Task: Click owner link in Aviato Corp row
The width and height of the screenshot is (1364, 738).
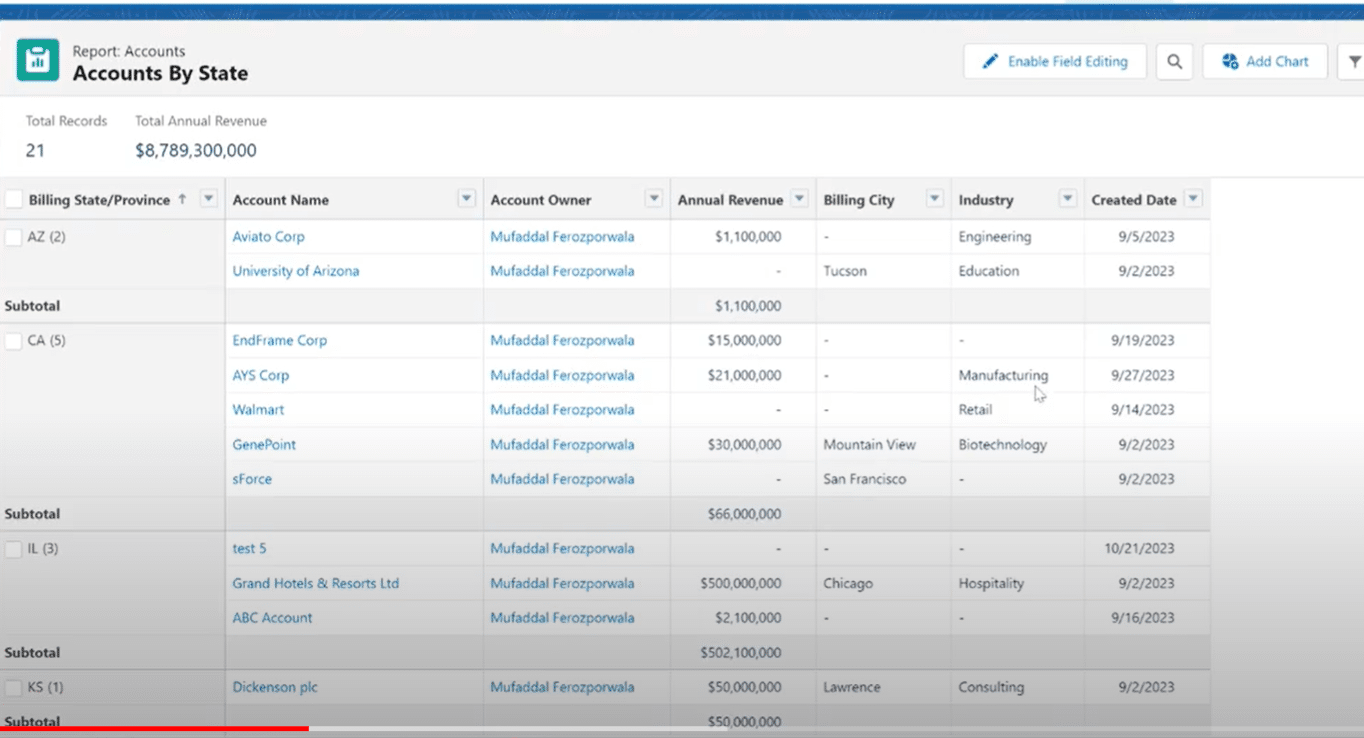Action: pyautogui.click(x=562, y=237)
